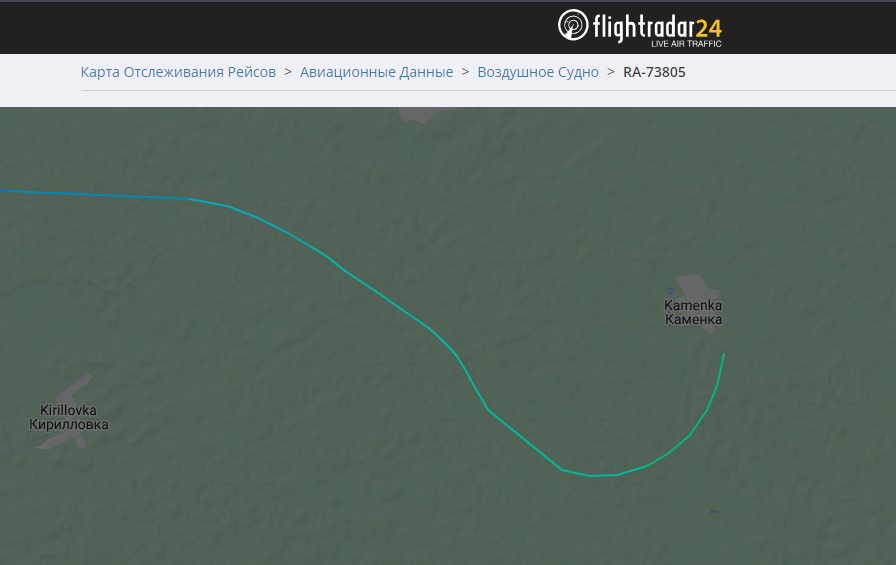Click the LIVE AIR TRAFFIC tagline
Image resolution: width=896 pixels, height=565 pixels.
[x=686, y=44]
